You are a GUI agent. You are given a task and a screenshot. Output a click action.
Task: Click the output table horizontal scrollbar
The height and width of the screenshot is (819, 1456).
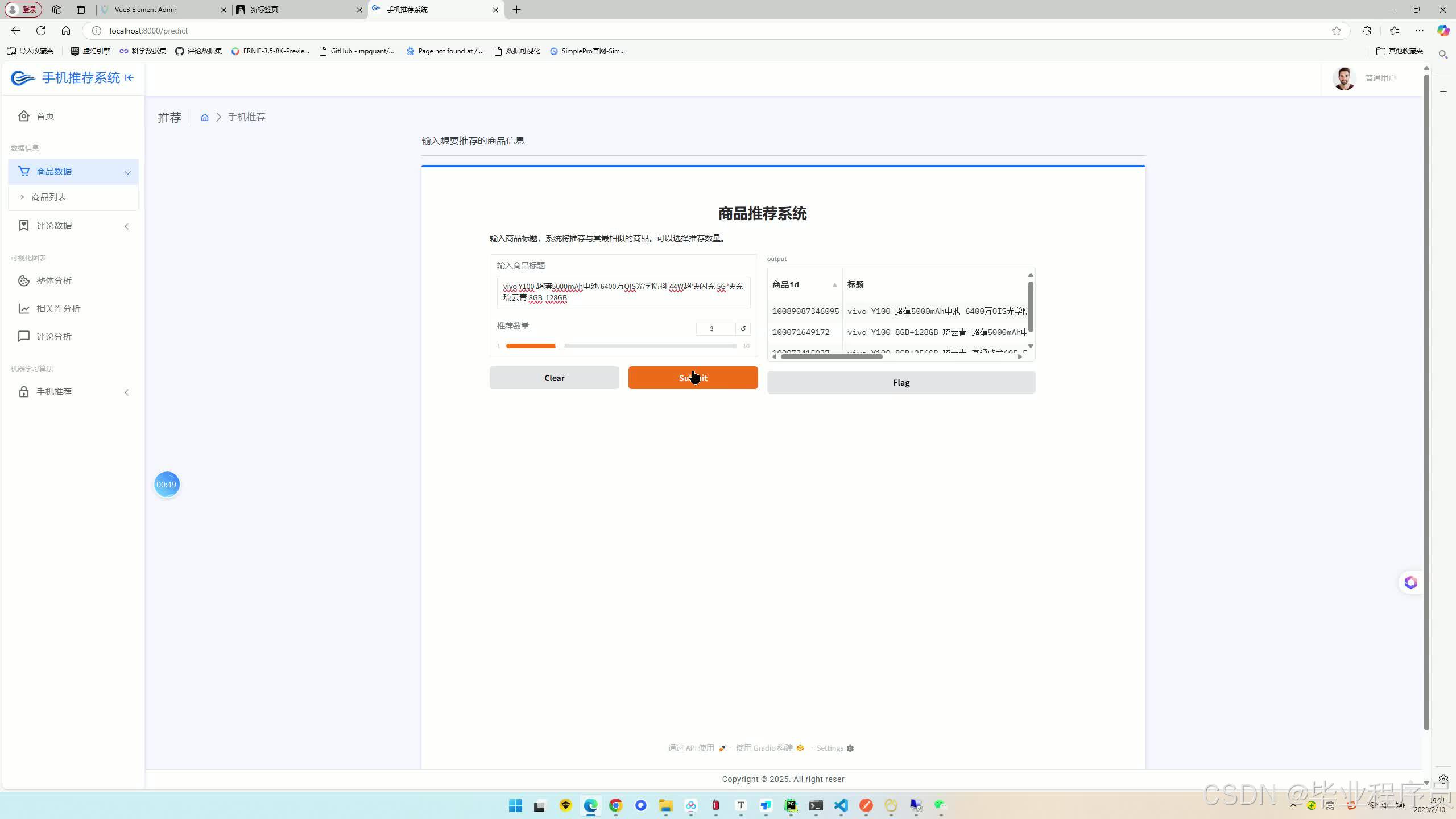(832, 357)
